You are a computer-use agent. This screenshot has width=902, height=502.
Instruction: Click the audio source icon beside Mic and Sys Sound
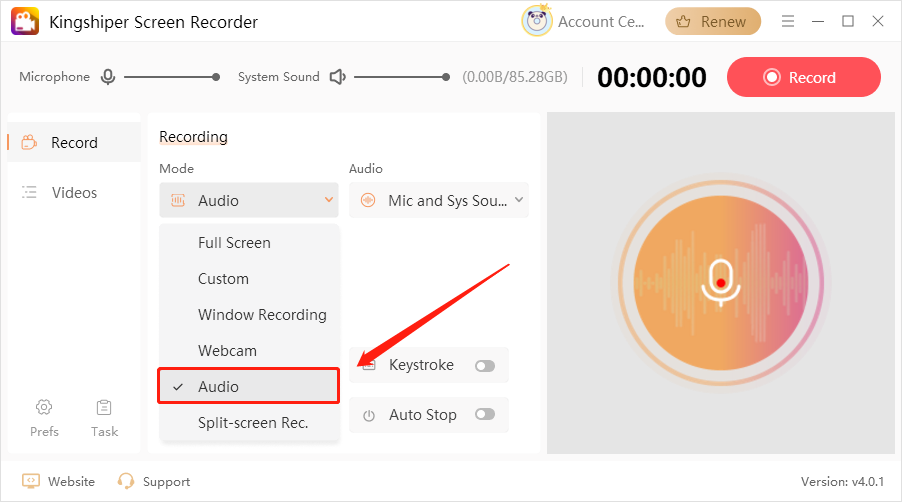pyautogui.click(x=368, y=200)
